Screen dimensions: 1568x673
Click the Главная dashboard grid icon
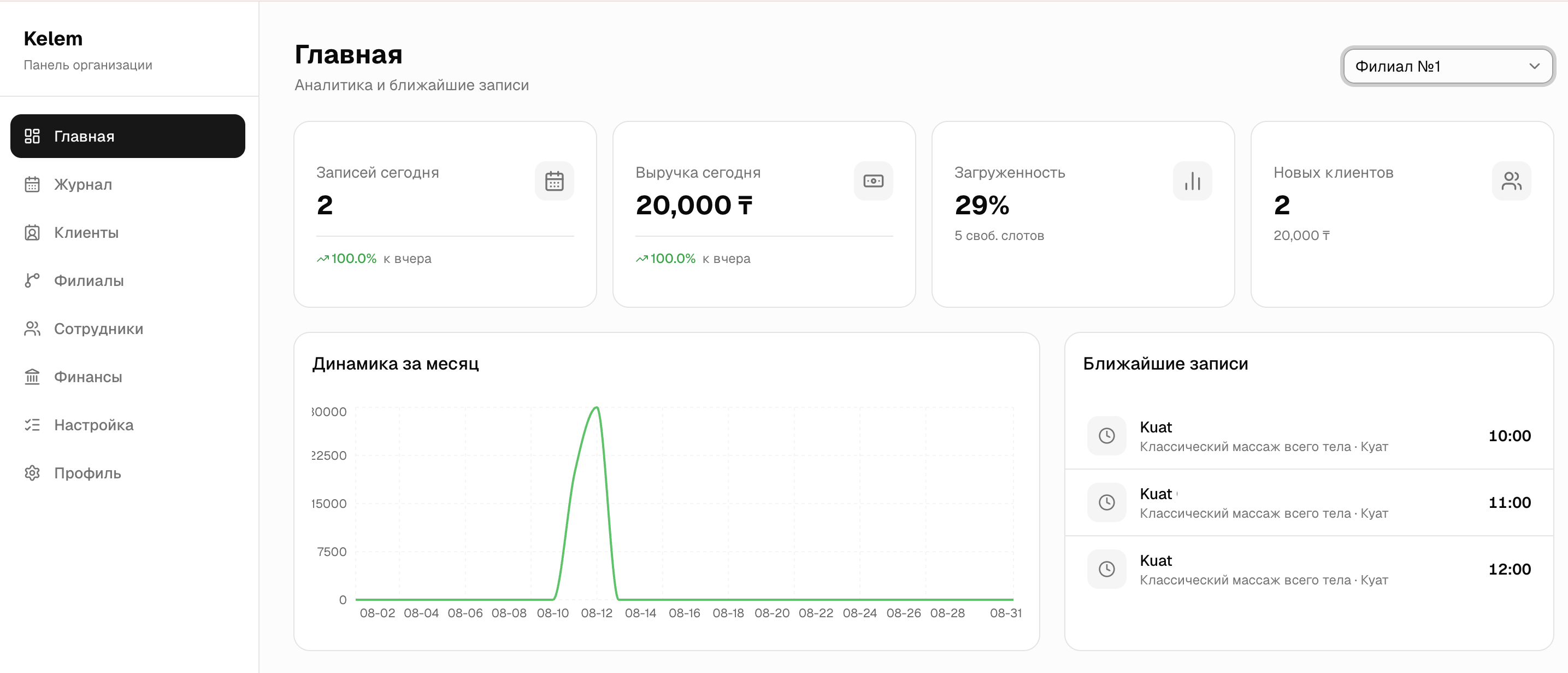pyautogui.click(x=32, y=136)
